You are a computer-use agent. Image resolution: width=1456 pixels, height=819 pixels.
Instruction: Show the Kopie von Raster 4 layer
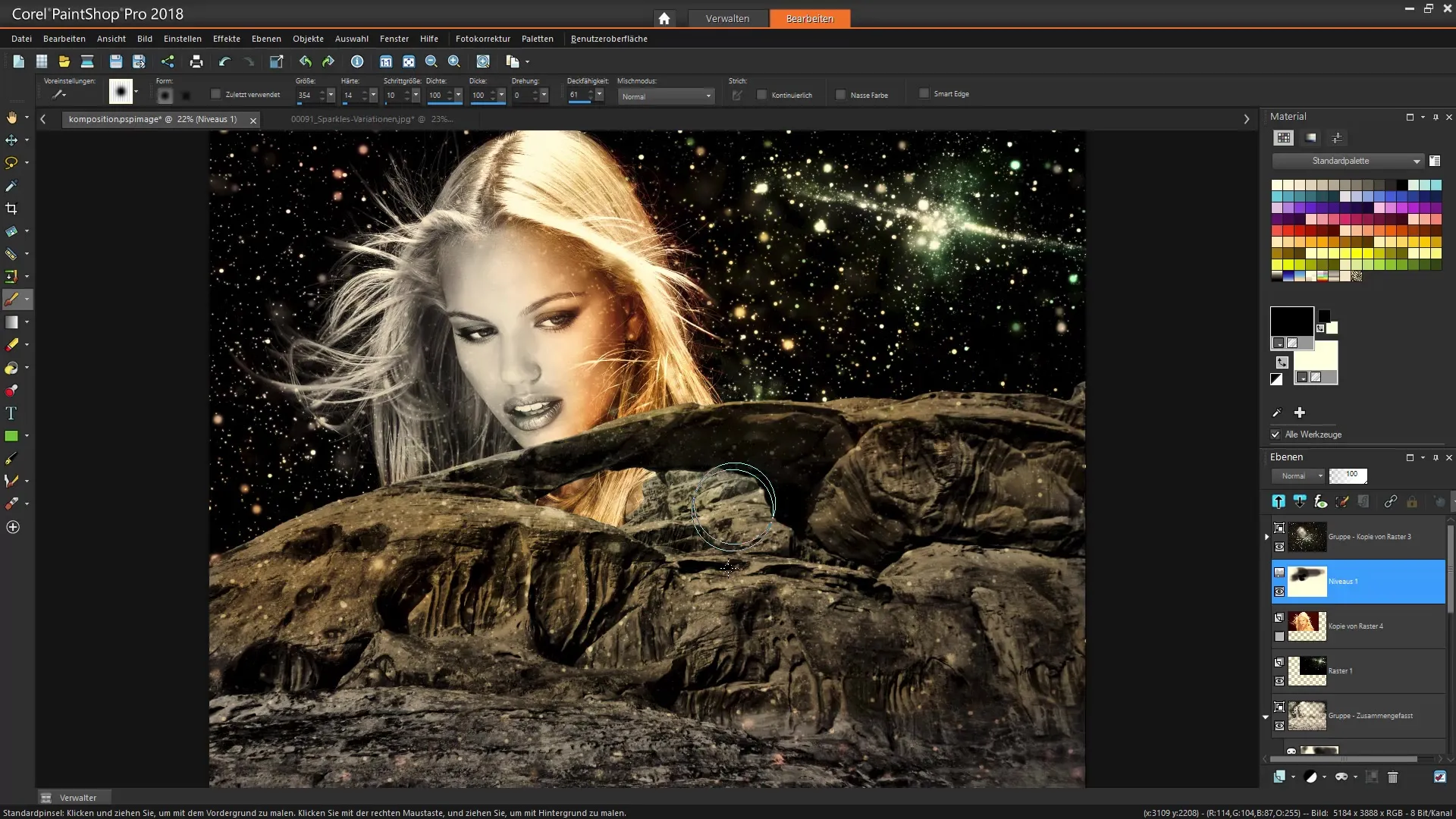(1279, 636)
